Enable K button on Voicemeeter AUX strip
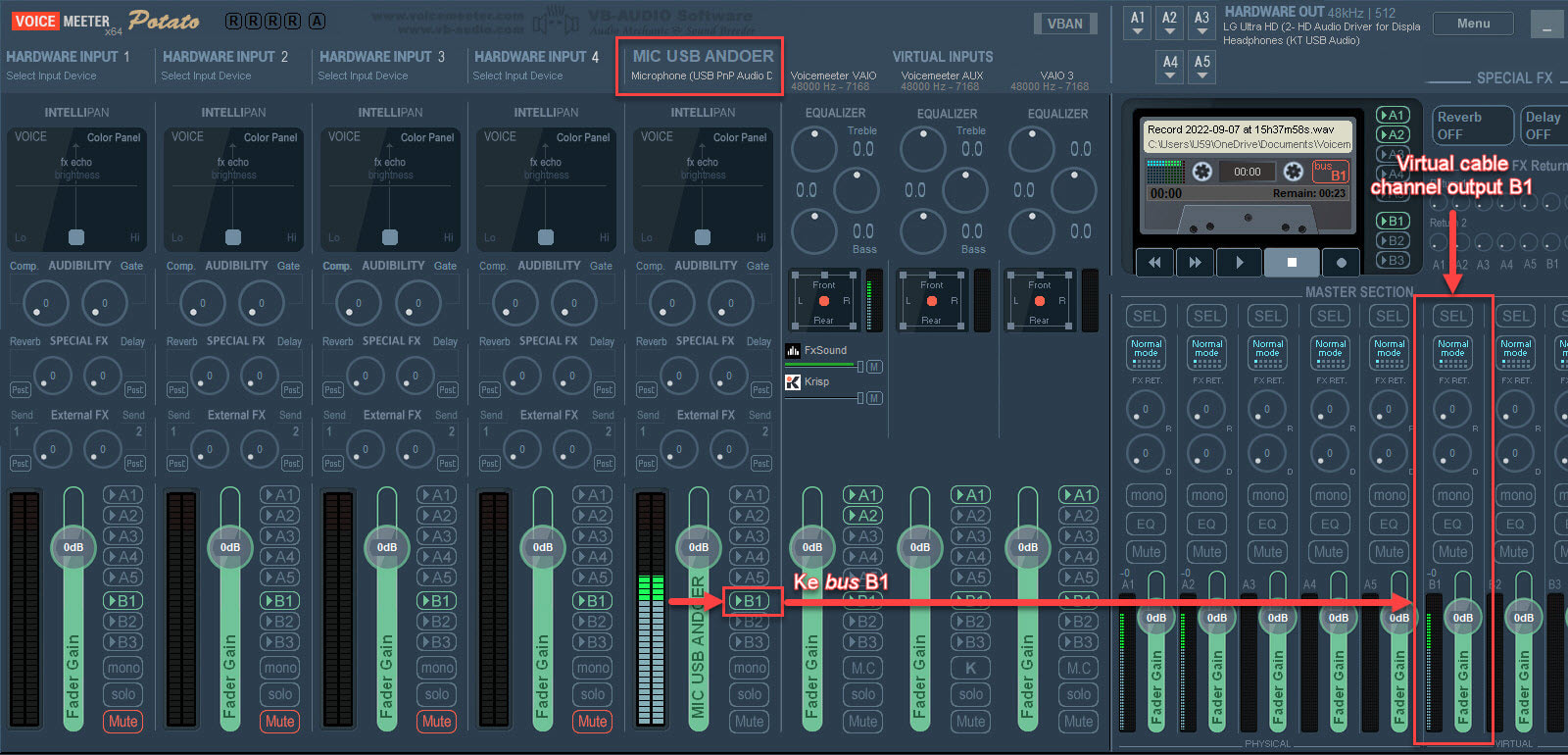The width and height of the screenshot is (1568, 755). pyautogui.click(x=971, y=668)
